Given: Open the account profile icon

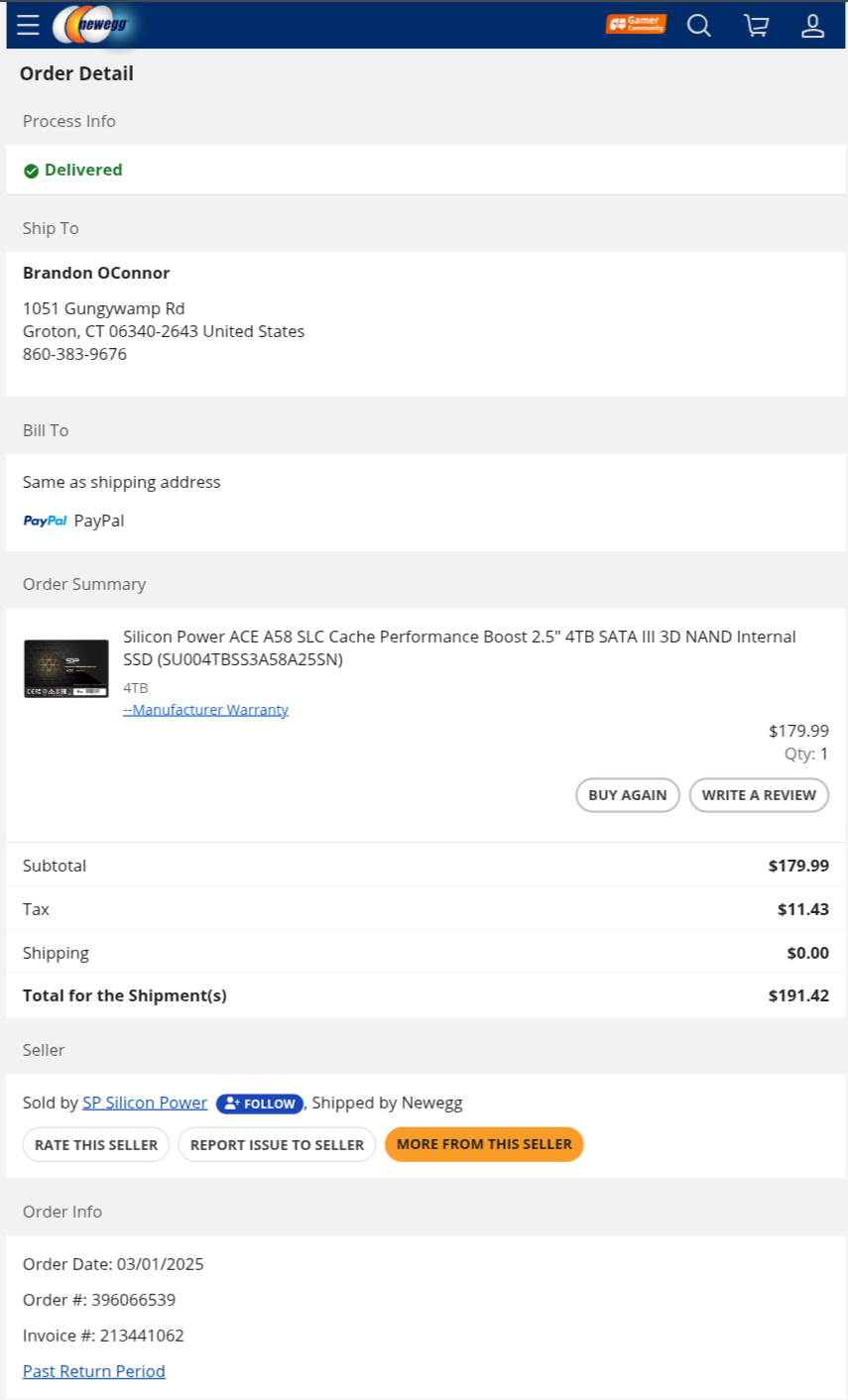Looking at the screenshot, I should [x=813, y=25].
